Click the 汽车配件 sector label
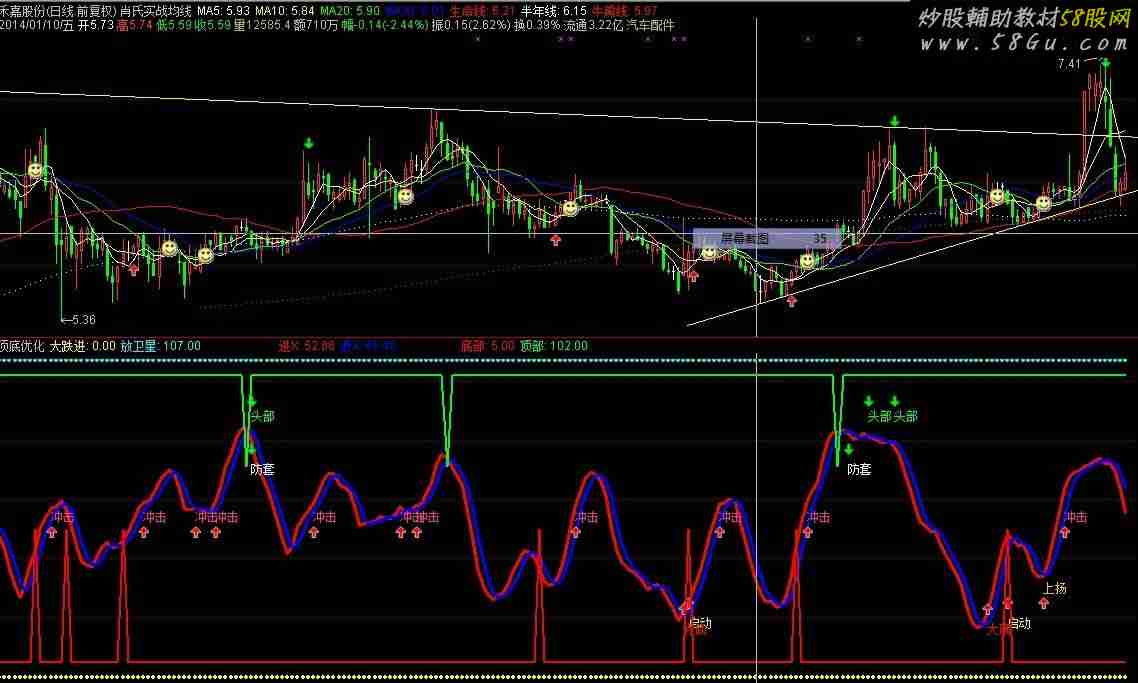This screenshot has height=683, width=1138. pos(650,25)
